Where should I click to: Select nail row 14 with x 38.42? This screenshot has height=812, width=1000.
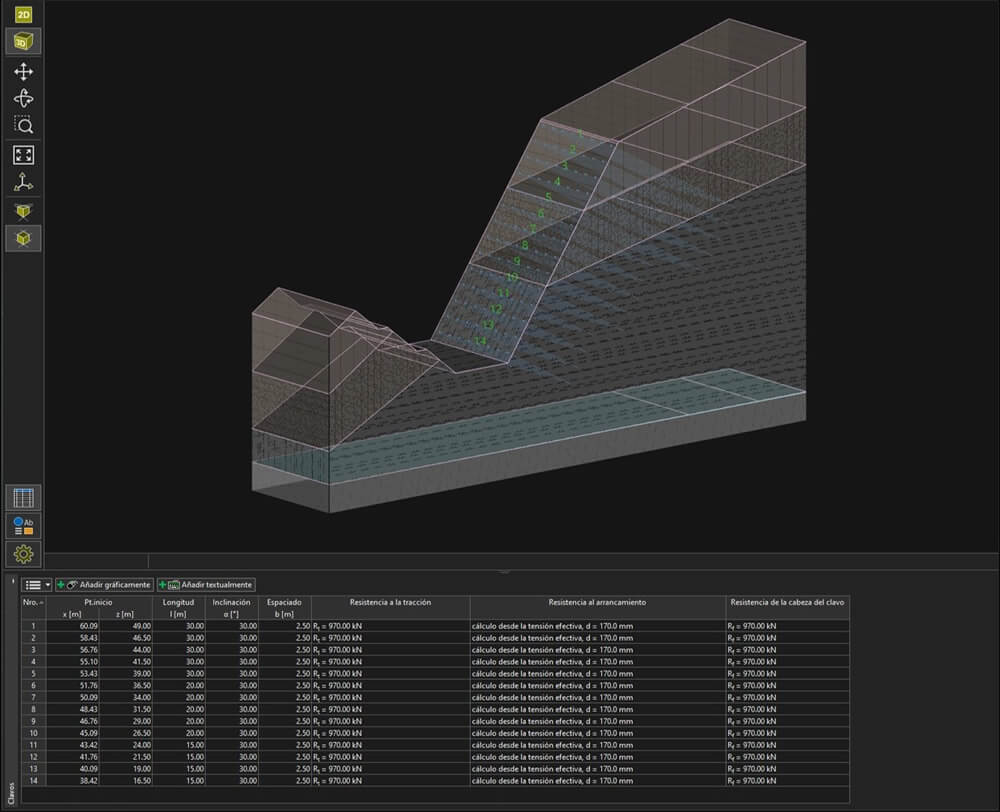point(435,781)
